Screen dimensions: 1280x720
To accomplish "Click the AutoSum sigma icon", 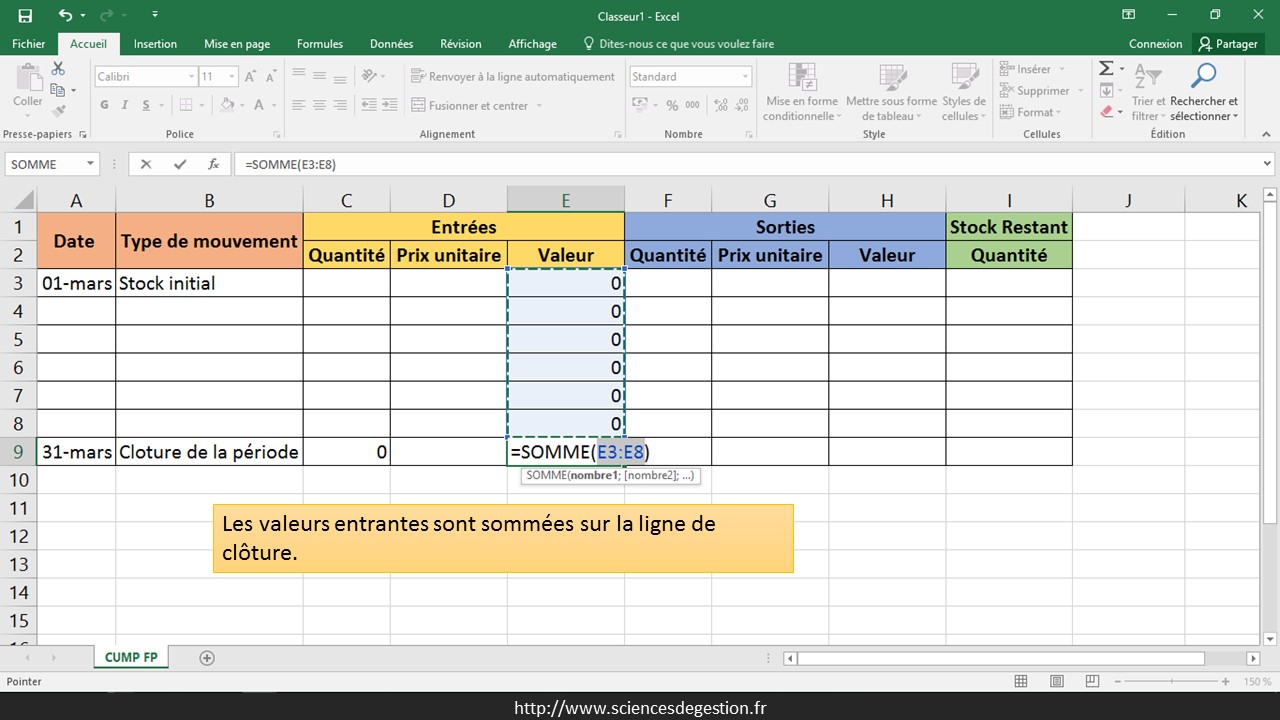I will (1106, 69).
